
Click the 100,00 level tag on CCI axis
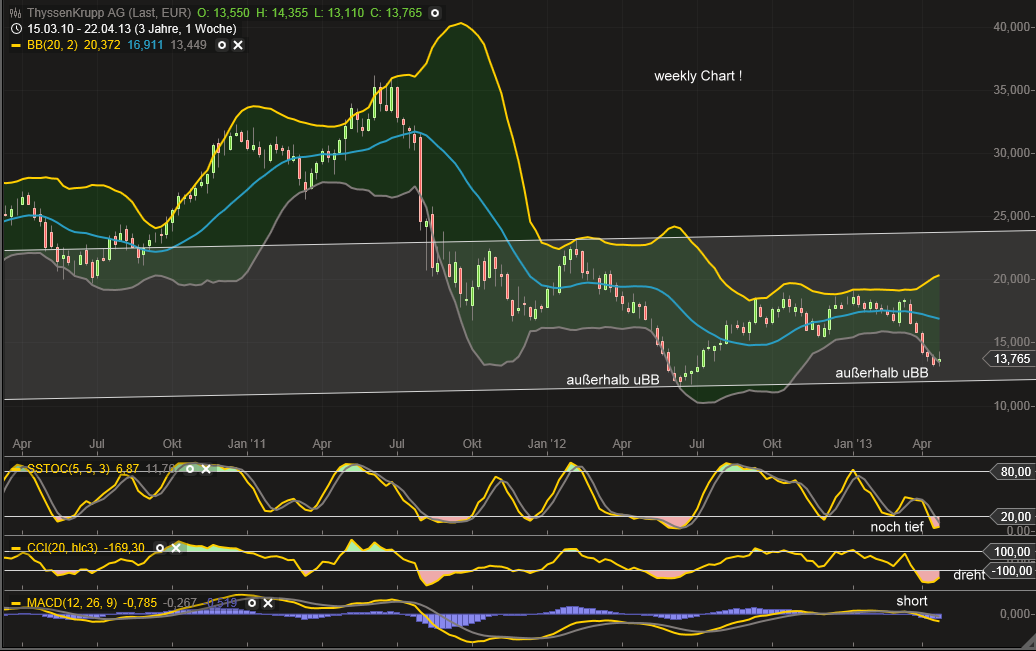pos(1009,552)
